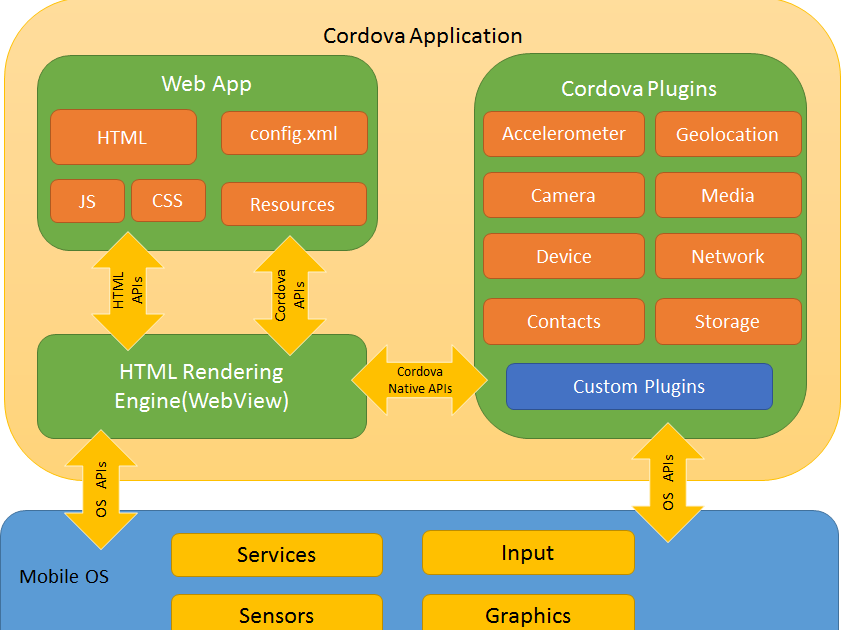This screenshot has width=843, height=630.
Task: Click the Storage plugin block
Action: pyautogui.click(x=728, y=321)
